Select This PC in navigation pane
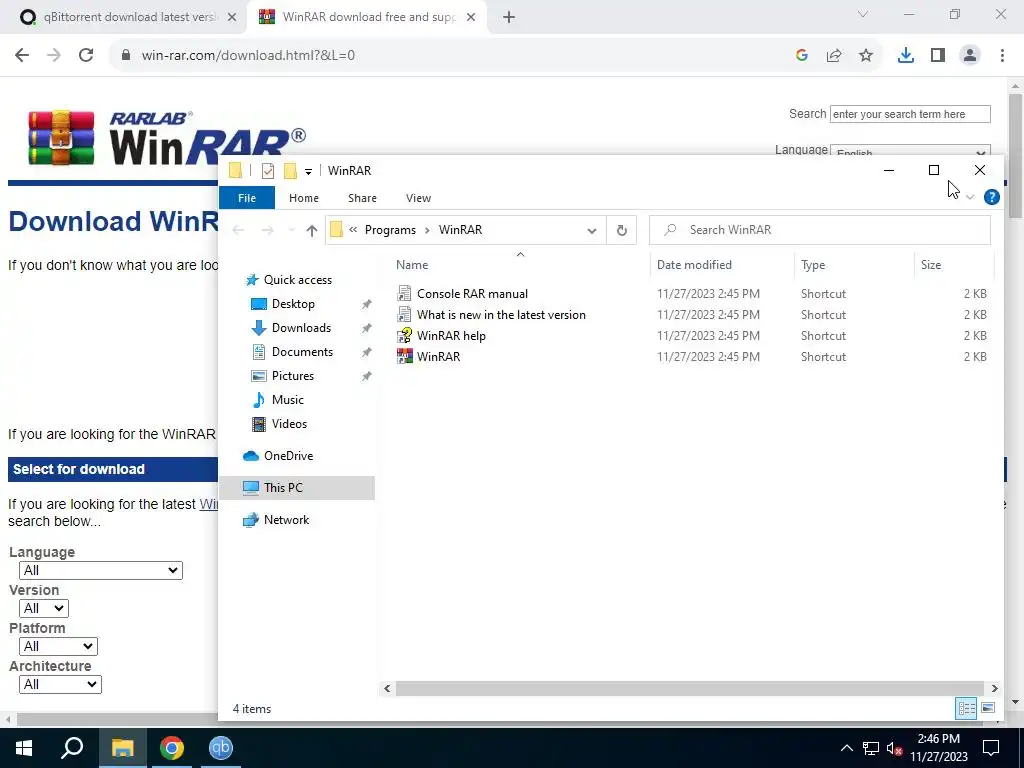Viewport: 1024px width, 768px height. (x=283, y=488)
